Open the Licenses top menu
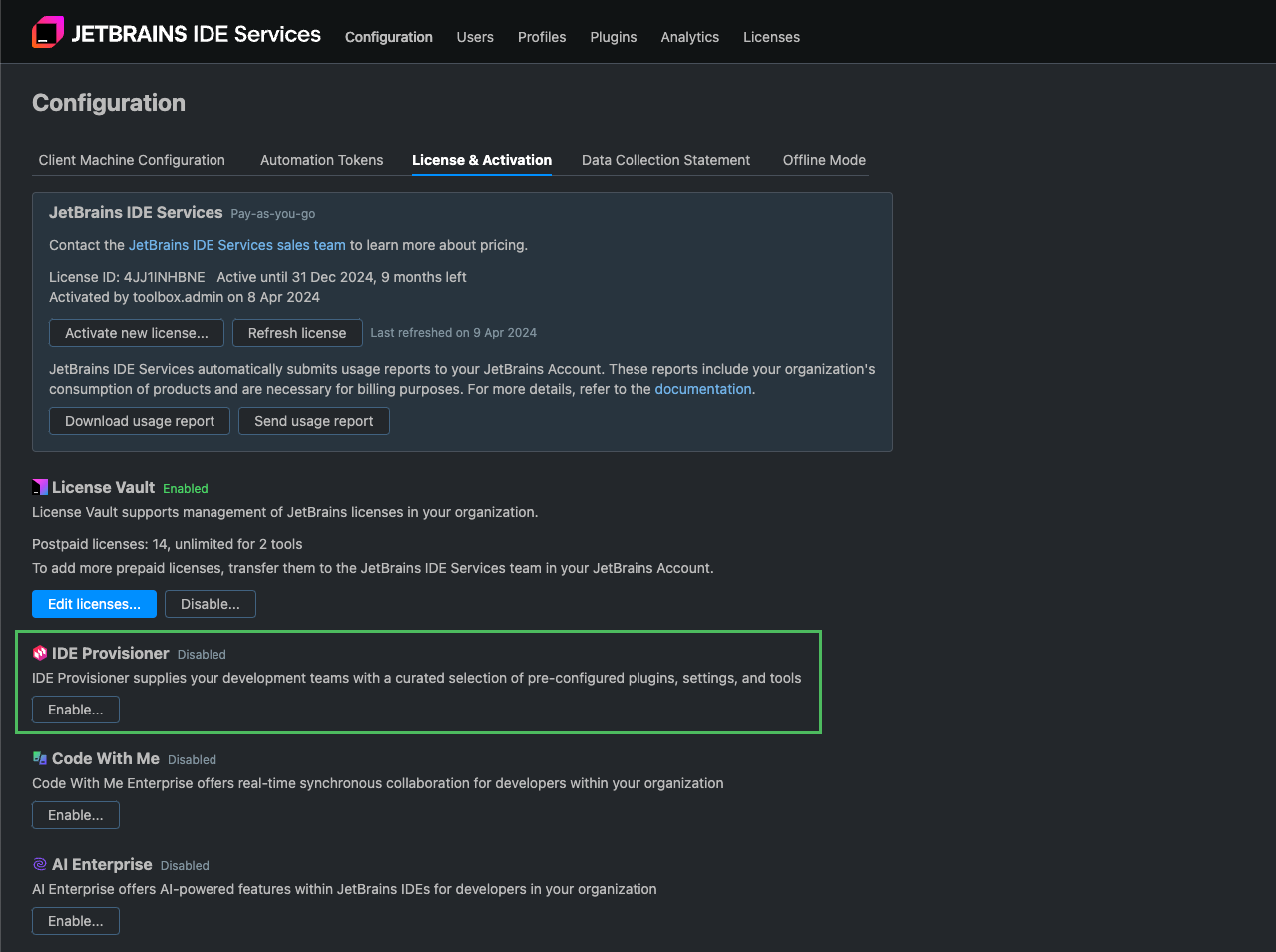This screenshot has height=952, width=1276. click(x=771, y=37)
